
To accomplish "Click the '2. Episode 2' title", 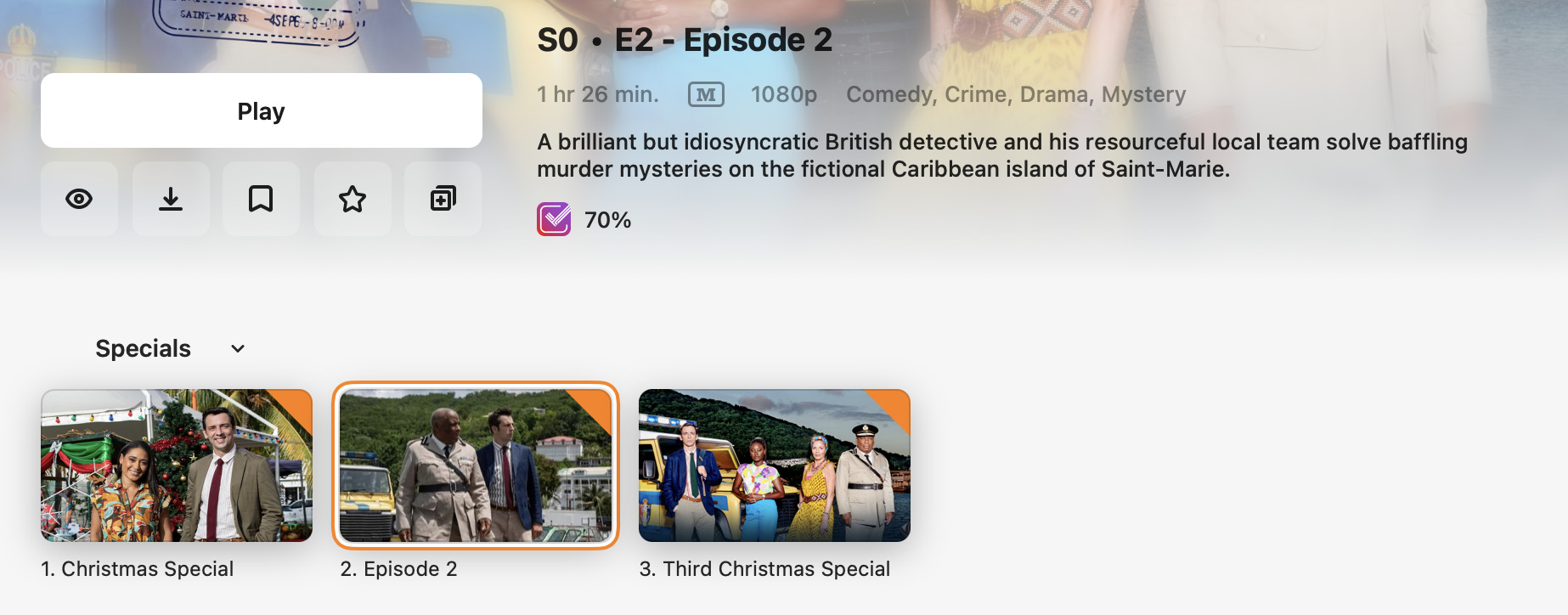I will 398,569.
